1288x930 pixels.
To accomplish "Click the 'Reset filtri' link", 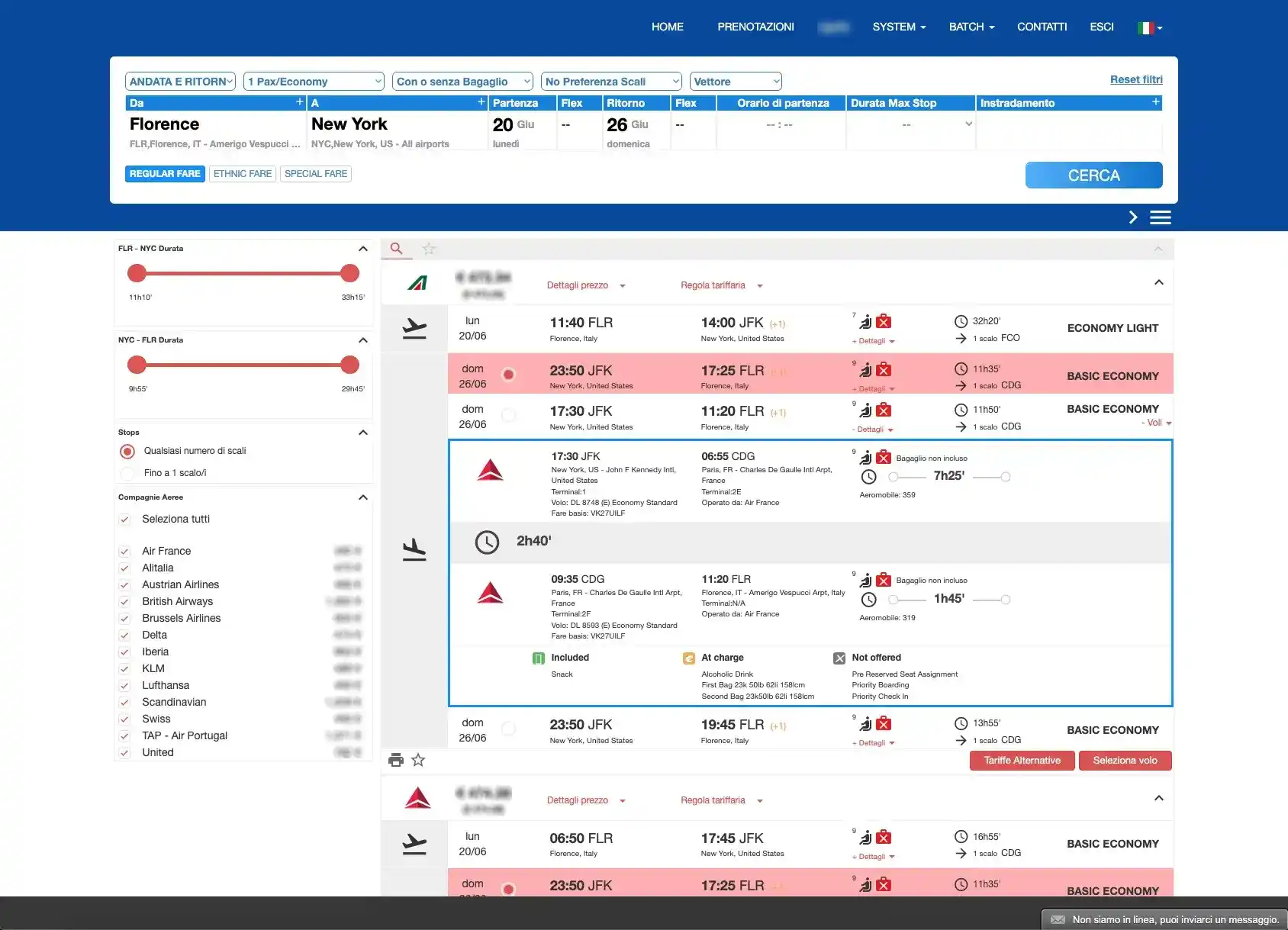I will [x=1135, y=79].
